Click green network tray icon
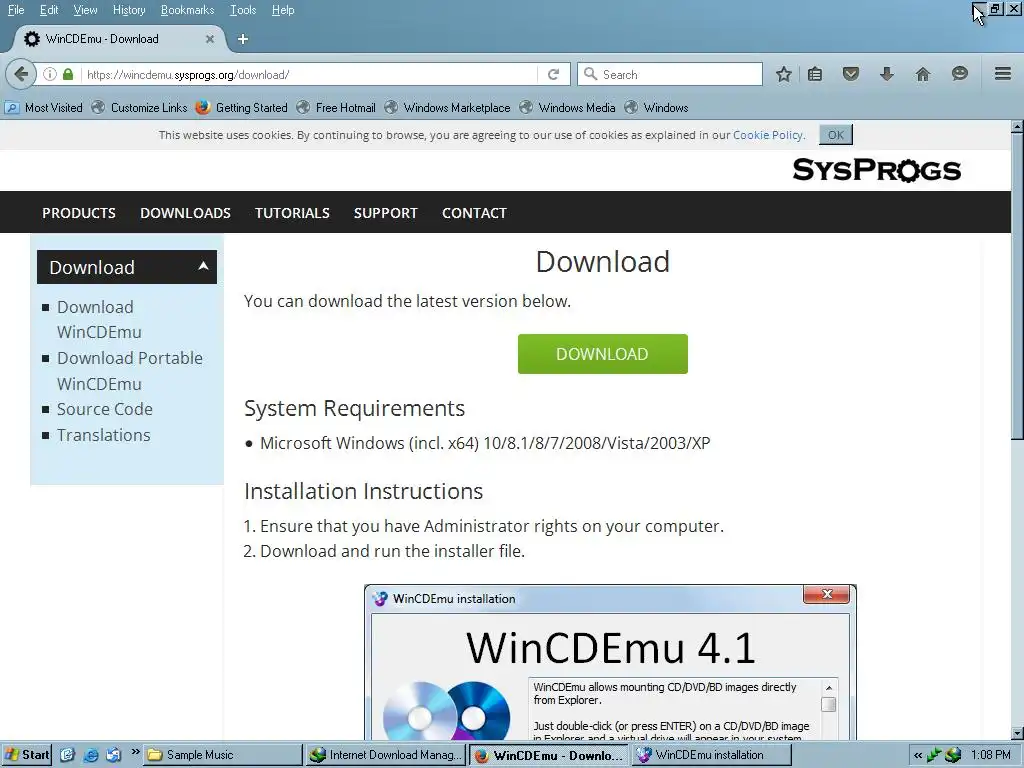 tap(935, 755)
